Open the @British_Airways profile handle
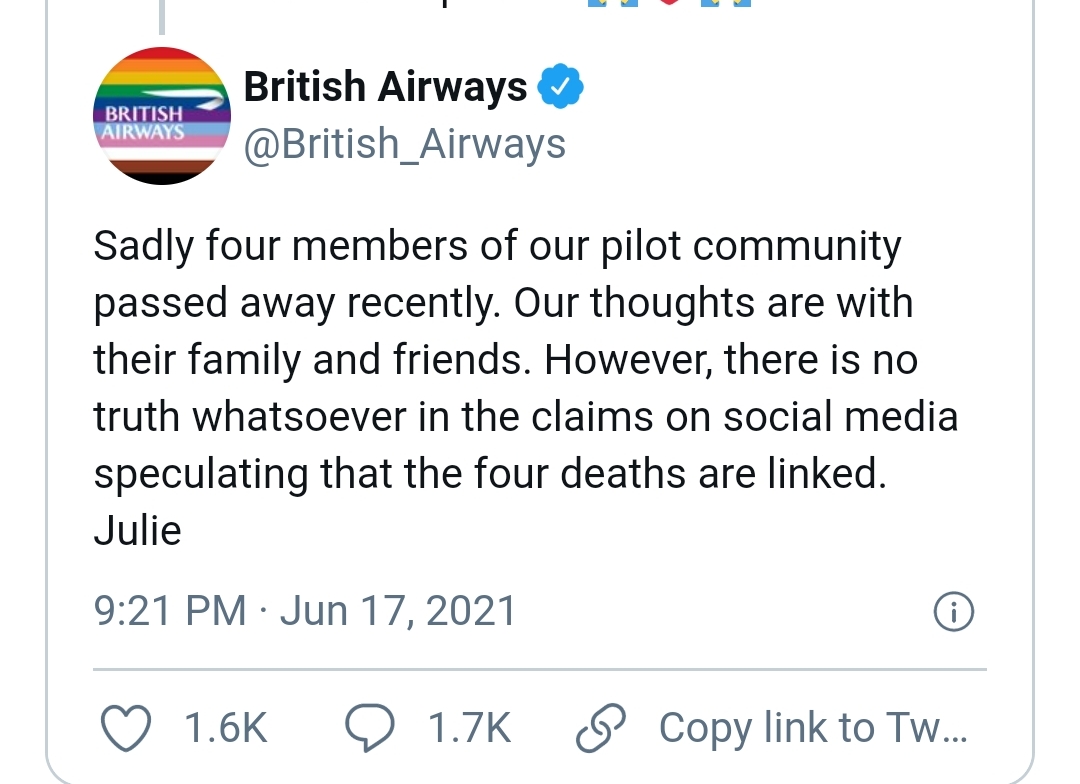Screen dimensions: 1080x784 [404, 143]
